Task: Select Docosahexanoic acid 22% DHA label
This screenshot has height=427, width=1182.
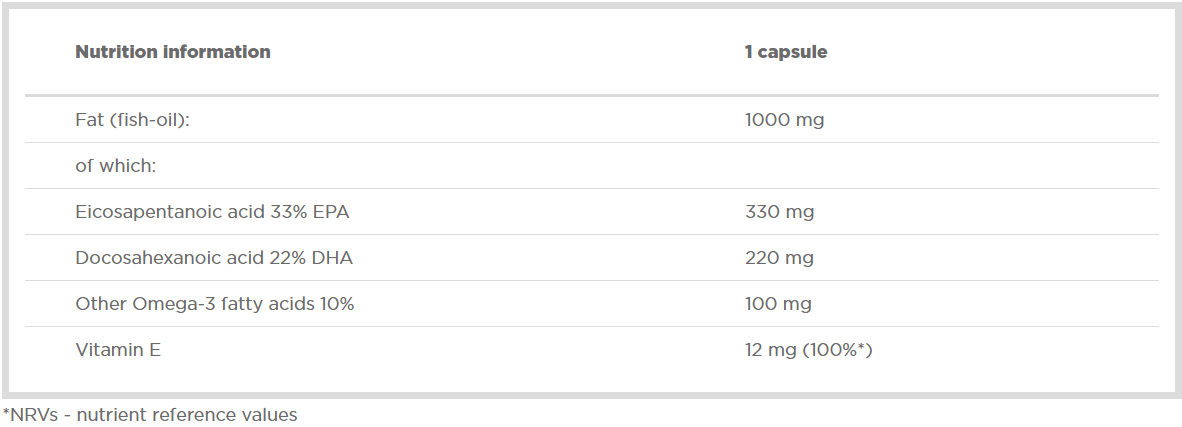Action: (214, 258)
